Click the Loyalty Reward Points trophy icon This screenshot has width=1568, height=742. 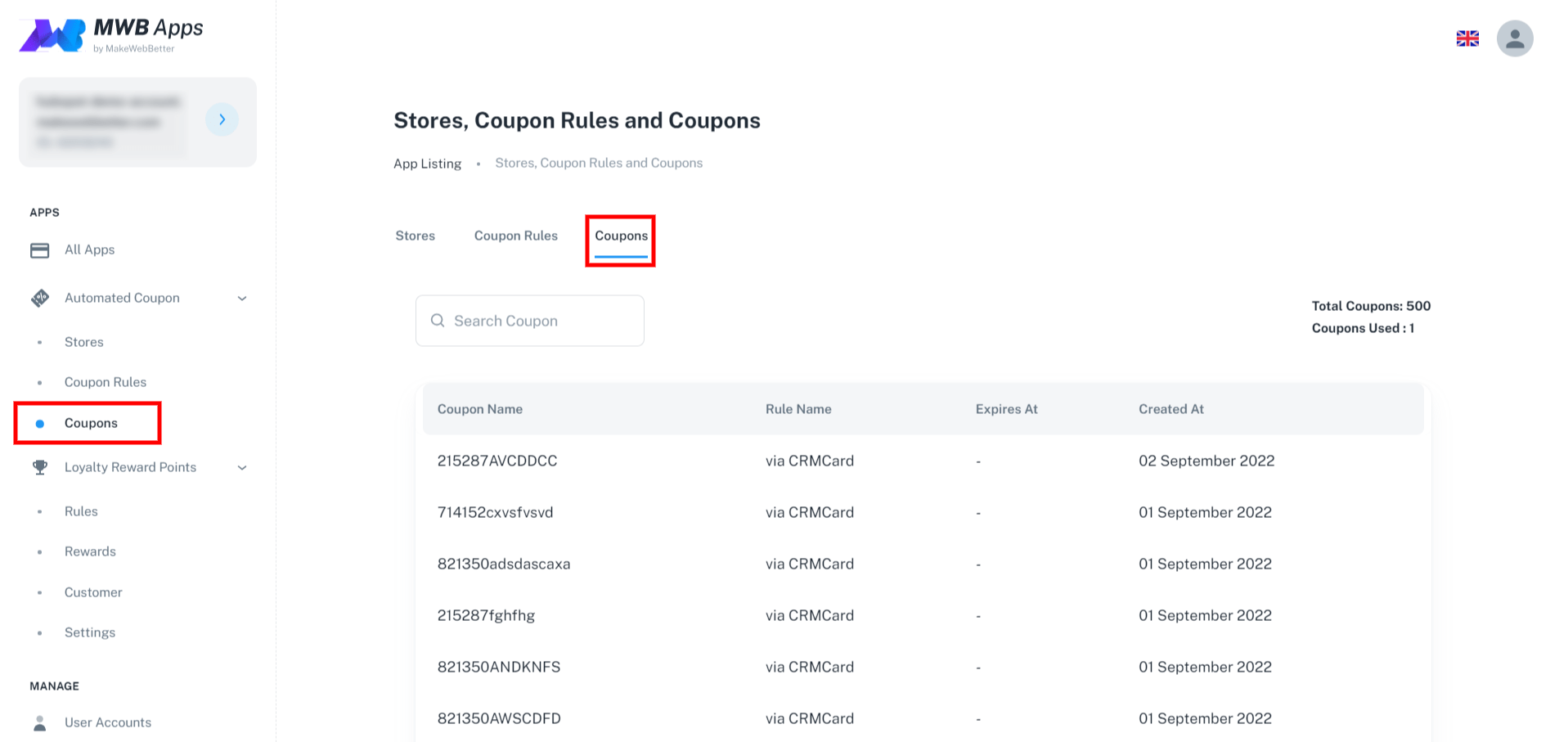(x=39, y=467)
